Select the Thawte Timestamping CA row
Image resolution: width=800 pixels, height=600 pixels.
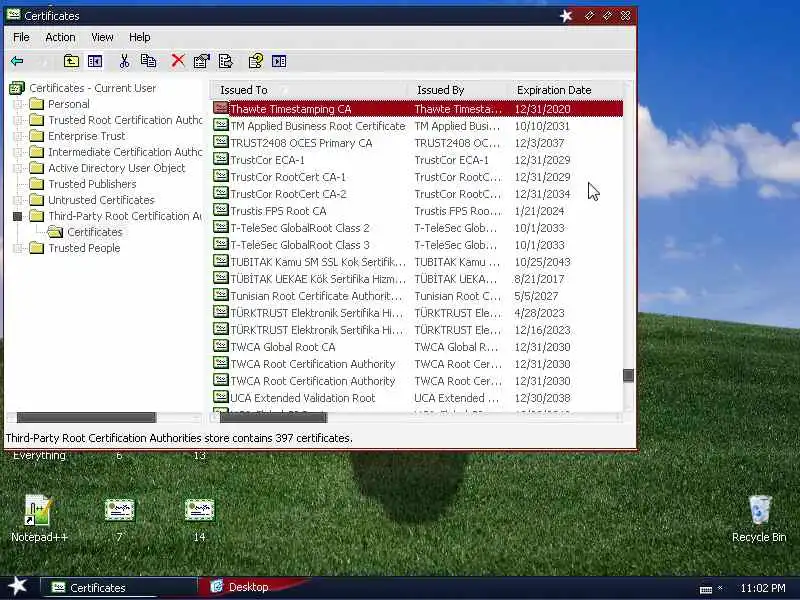[417, 109]
